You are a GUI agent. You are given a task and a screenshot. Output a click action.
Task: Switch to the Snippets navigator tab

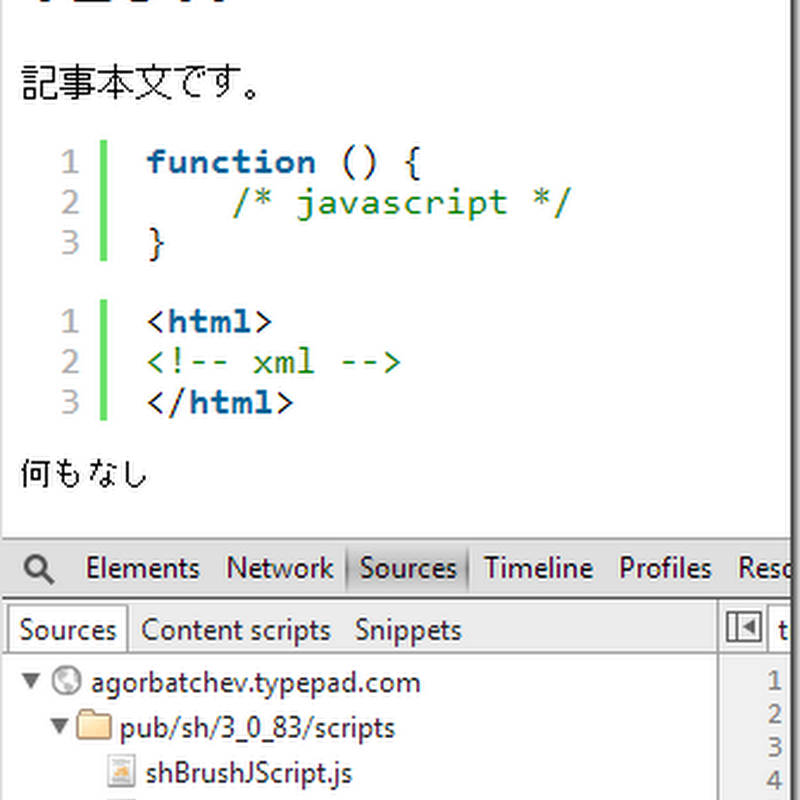point(408,630)
